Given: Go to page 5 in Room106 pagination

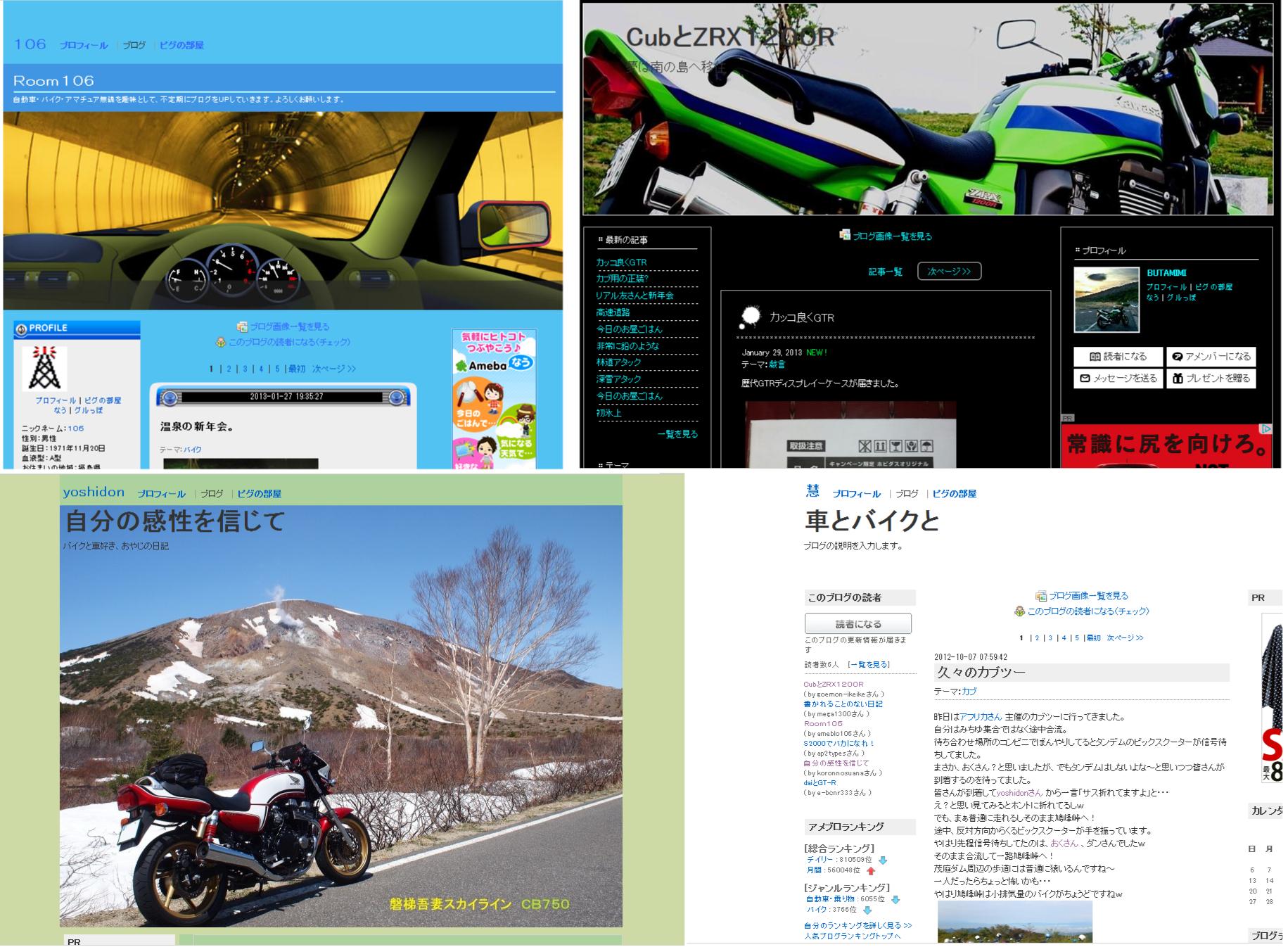Looking at the screenshot, I should (277, 369).
